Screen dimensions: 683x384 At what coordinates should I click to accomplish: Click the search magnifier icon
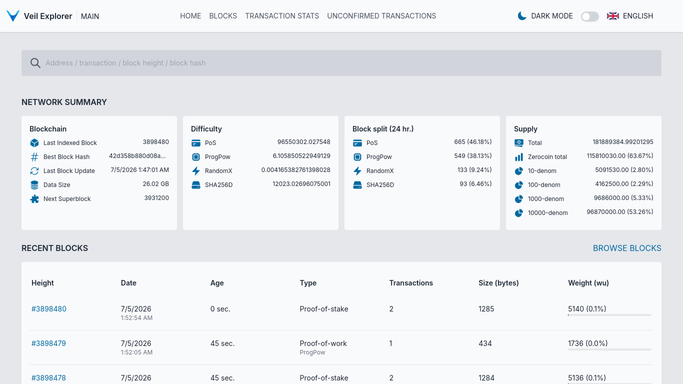coord(35,63)
